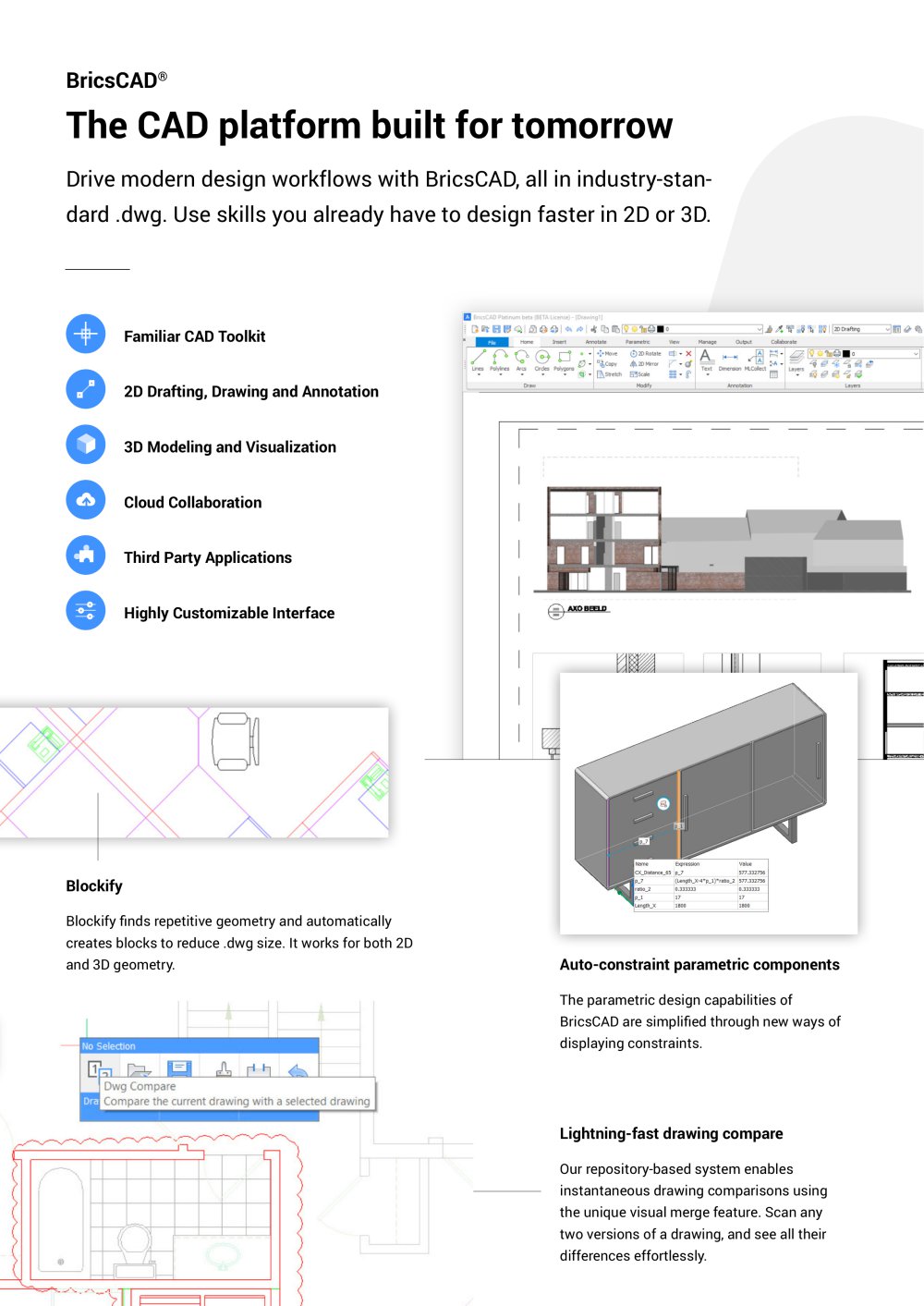Click the Expression column header in table
This screenshot has width=924, height=1306.
tap(687, 864)
